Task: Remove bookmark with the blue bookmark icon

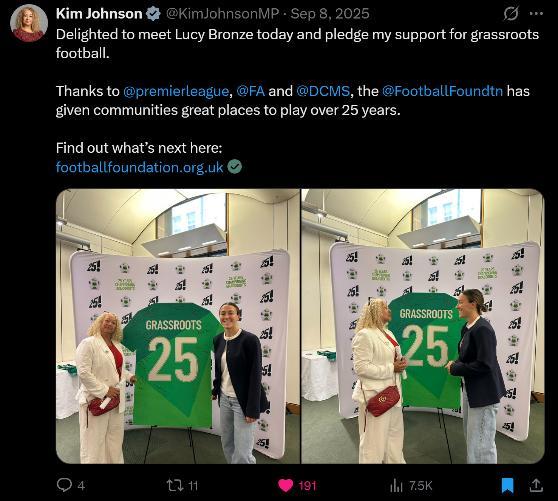Action: pos(507,486)
